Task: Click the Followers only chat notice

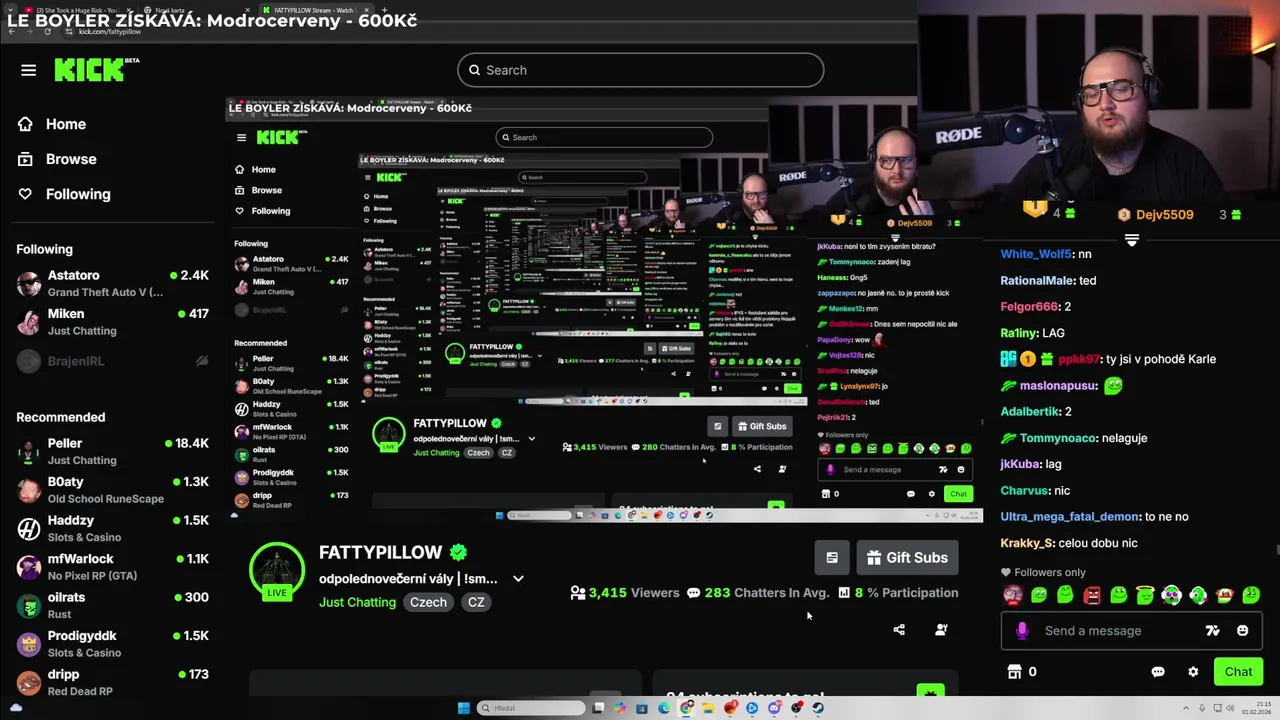Action: (1043, 572)
